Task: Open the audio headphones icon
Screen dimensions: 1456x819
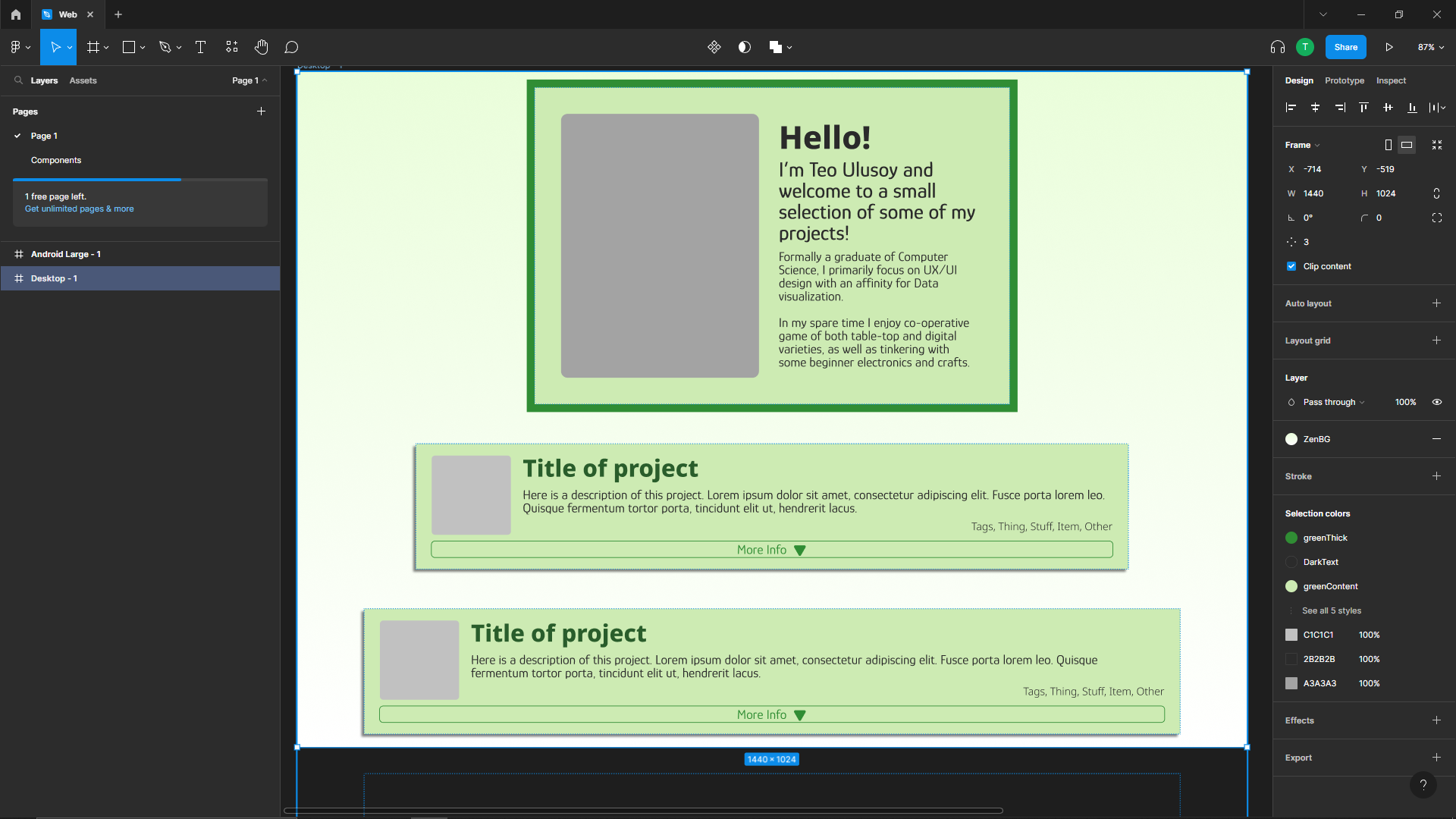Action: click(x=1277, y=47)
